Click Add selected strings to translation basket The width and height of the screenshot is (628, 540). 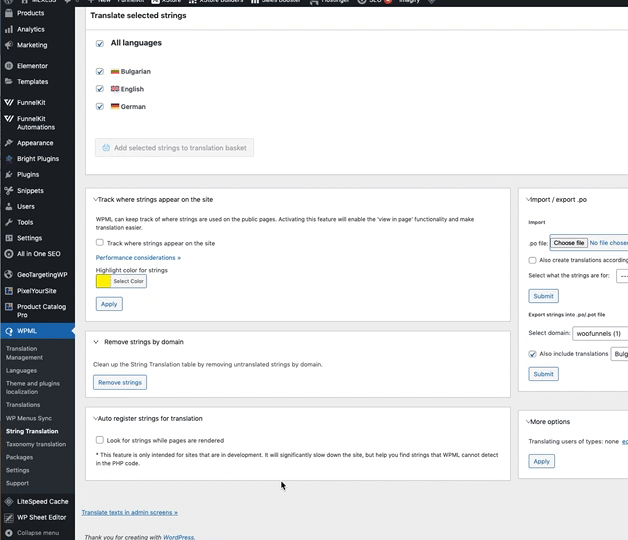tap(174, 148)
